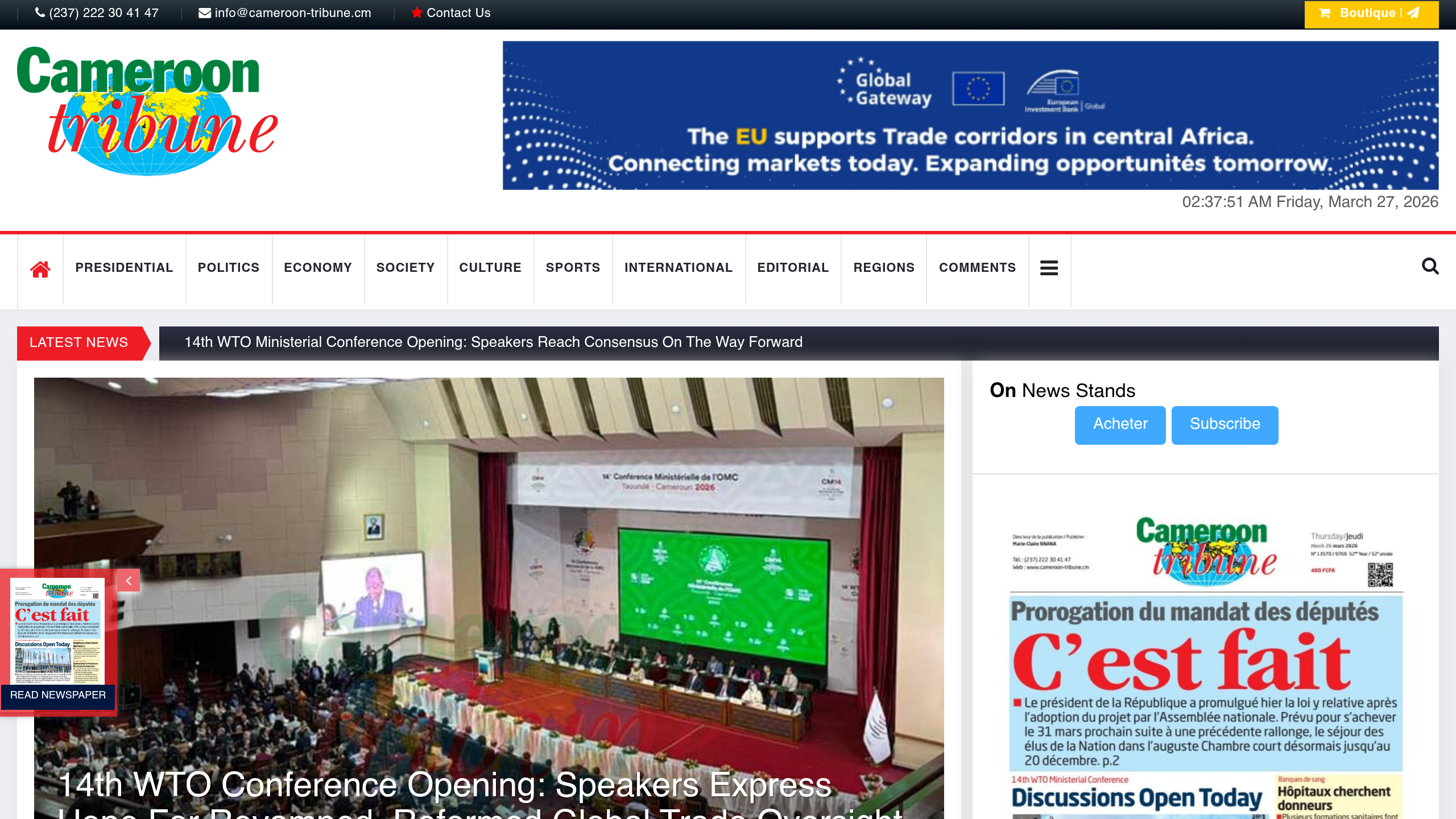This screenshot has height=819, width=1456.
Task: Open the SPORTS menu item
Action: click(x=573, y=268)
